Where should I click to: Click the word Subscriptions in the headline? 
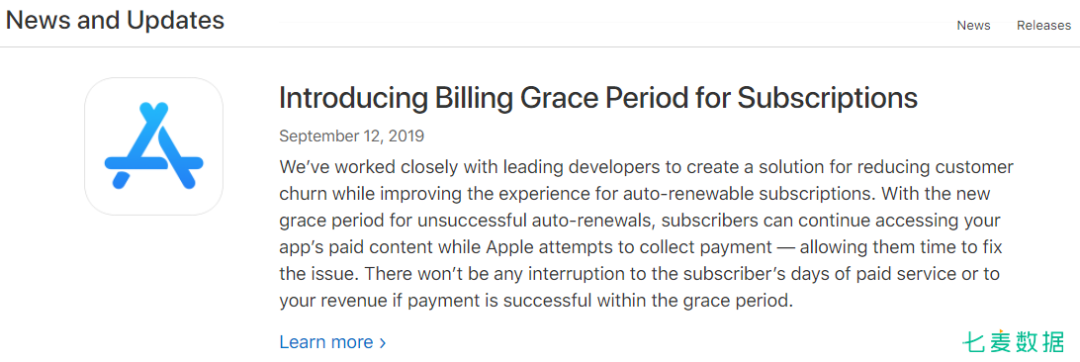pos(827,99)
